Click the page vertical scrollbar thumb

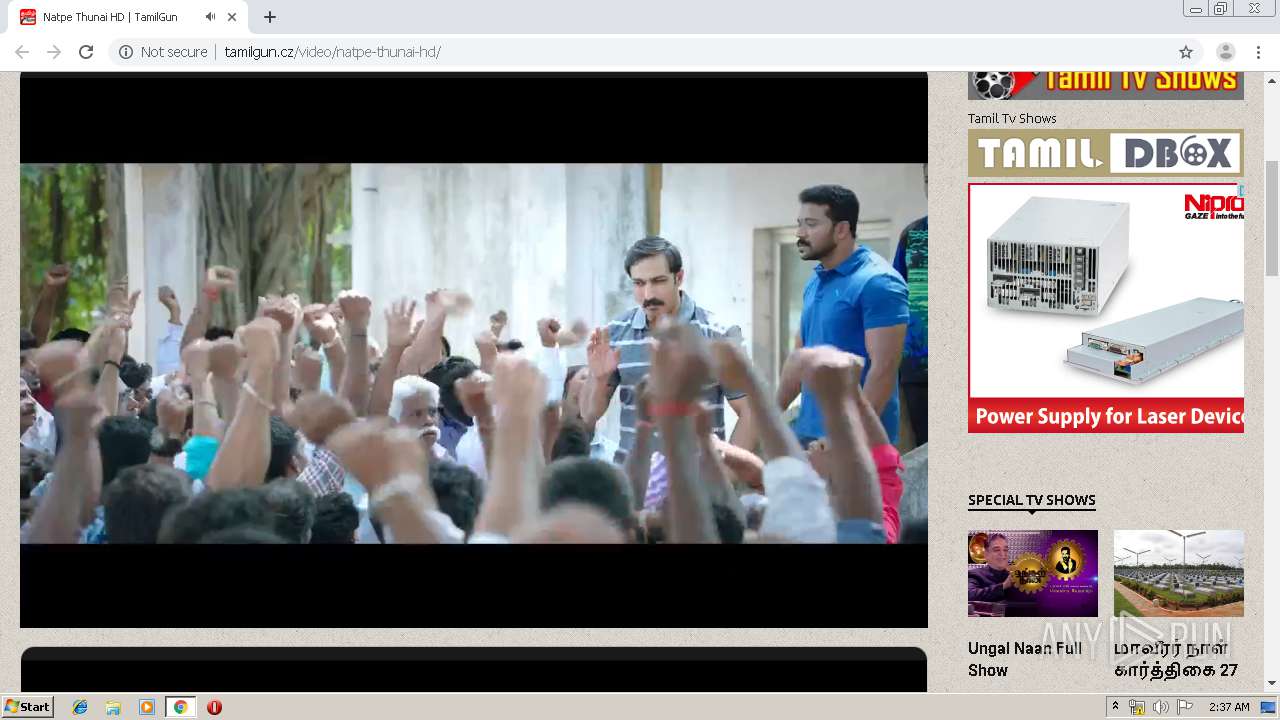coord(1272,217)
